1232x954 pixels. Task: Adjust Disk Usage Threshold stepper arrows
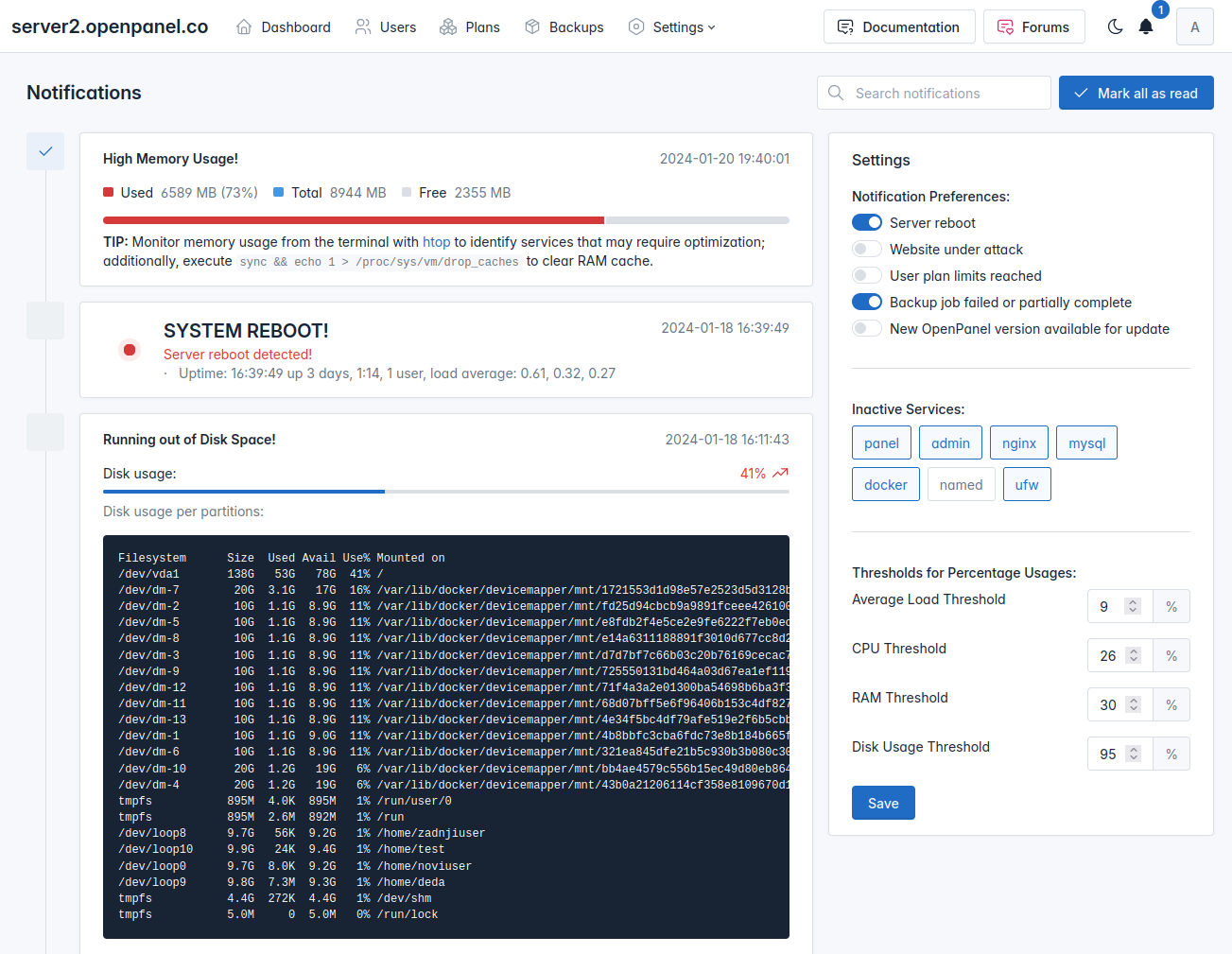pyautogui.click(x=1134, y=754)
